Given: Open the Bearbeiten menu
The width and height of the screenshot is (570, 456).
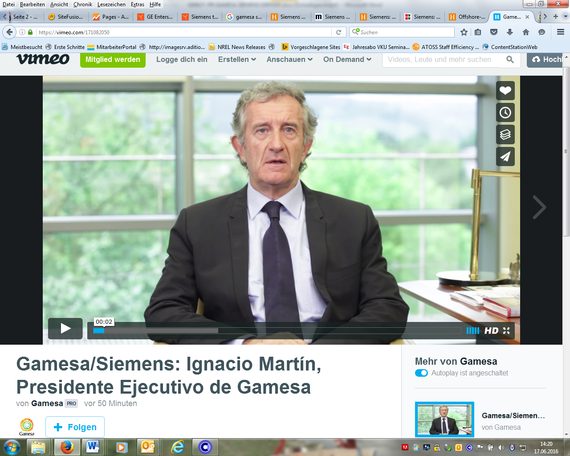Looking at the screenshot, I should [32, 4].
